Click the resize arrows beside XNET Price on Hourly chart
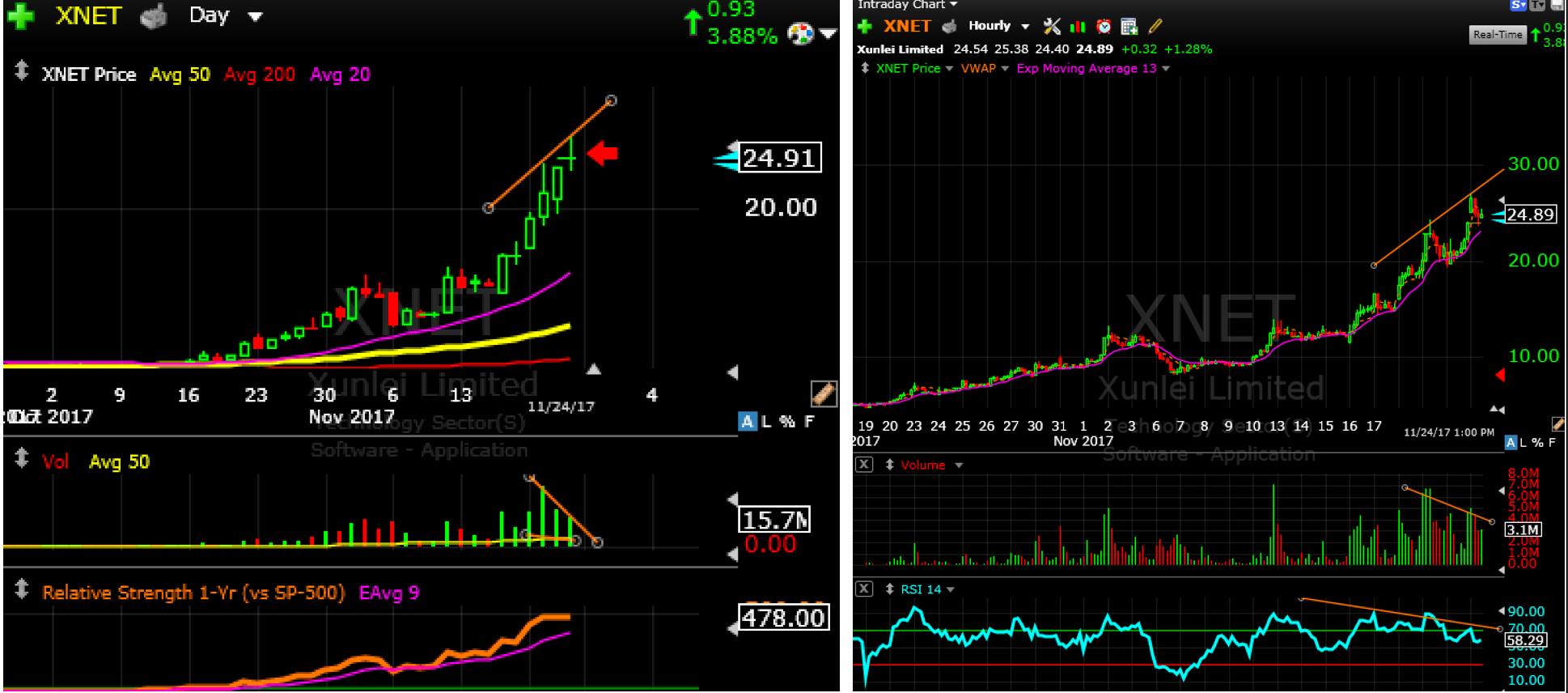 point(866,68)
